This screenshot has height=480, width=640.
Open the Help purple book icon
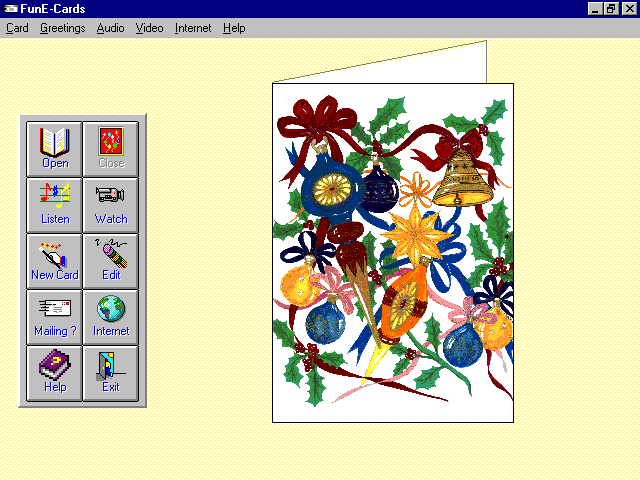[x=55, y=372]
